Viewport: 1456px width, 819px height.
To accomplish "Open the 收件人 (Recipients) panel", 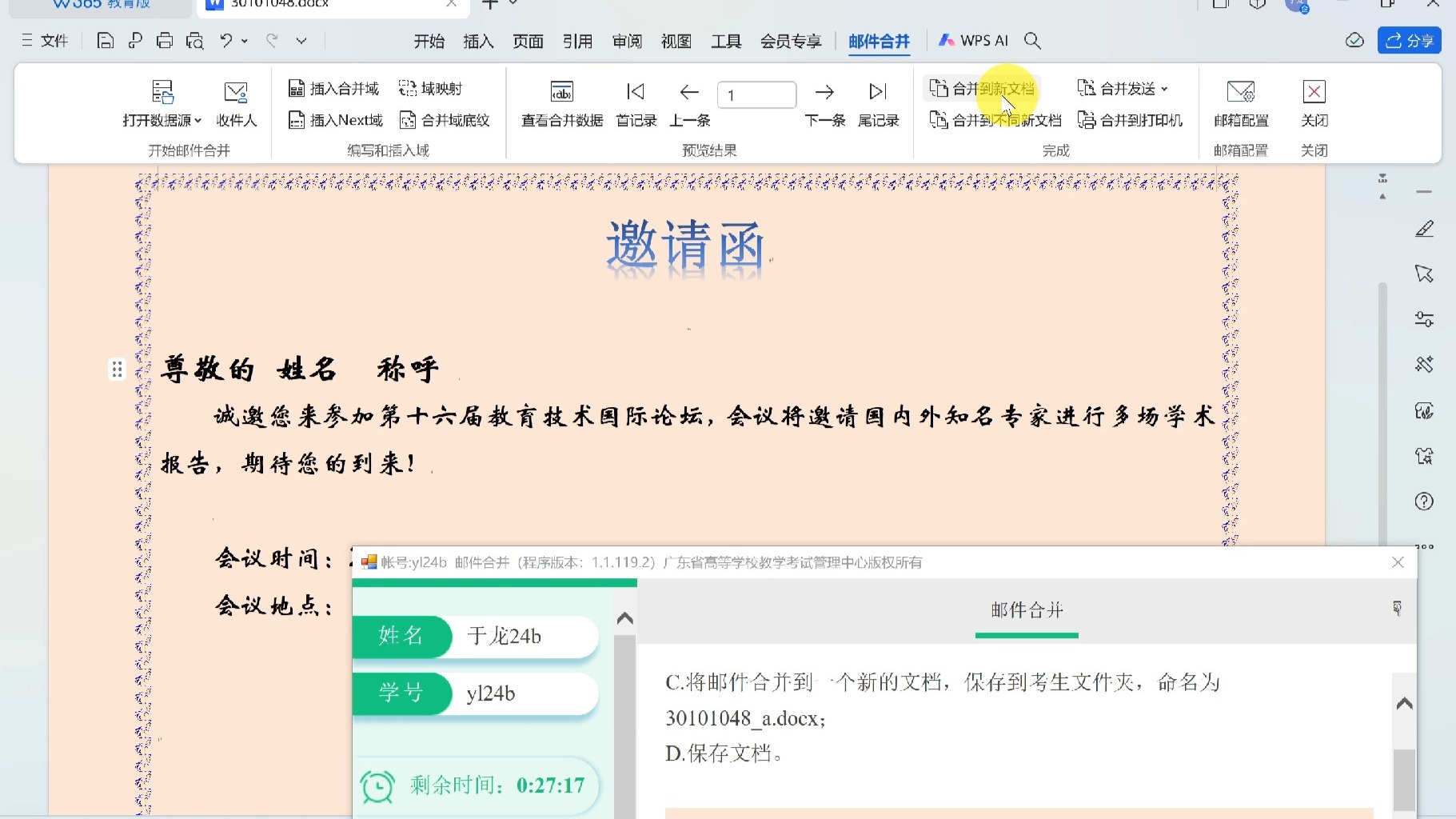I will tap(234, 104).
